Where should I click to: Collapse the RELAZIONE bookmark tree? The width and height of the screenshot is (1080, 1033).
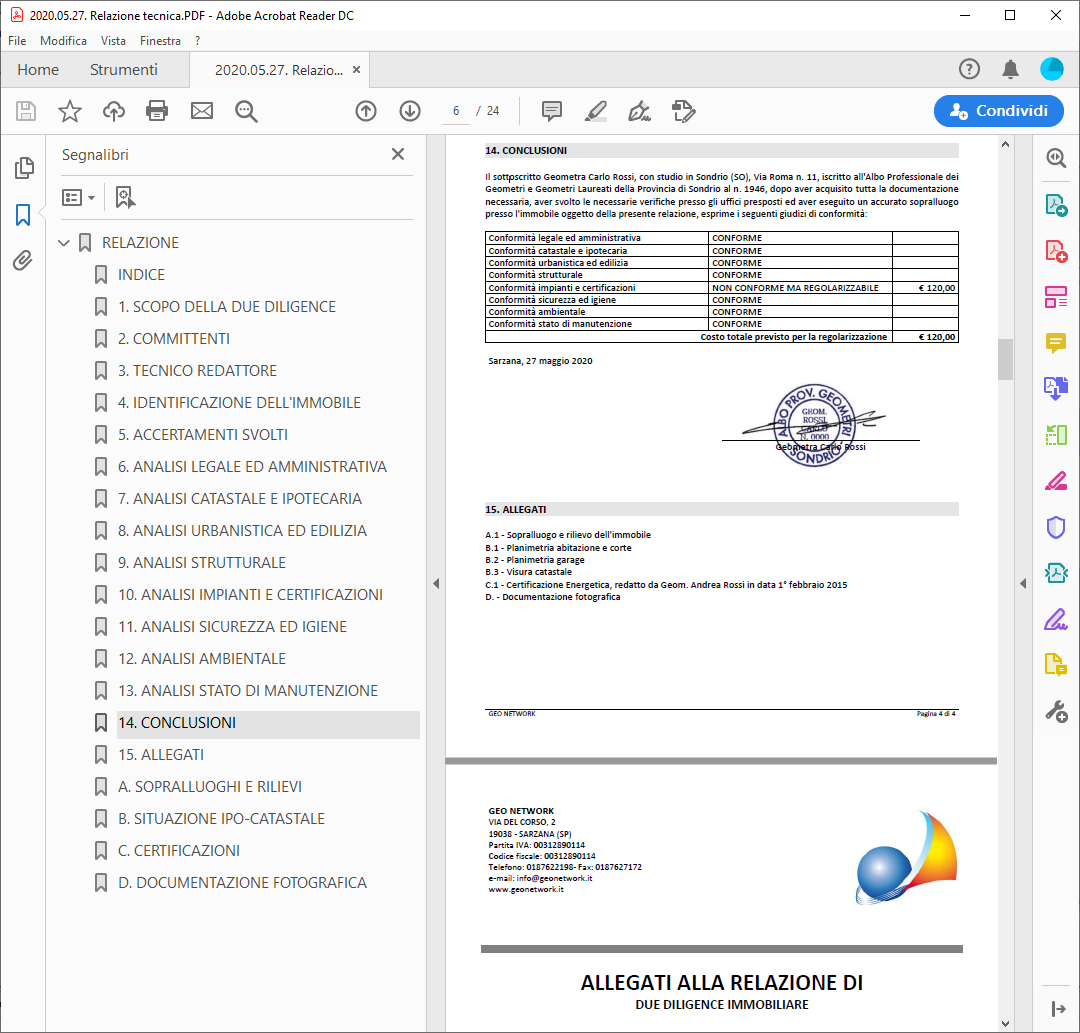coord(65,243)
